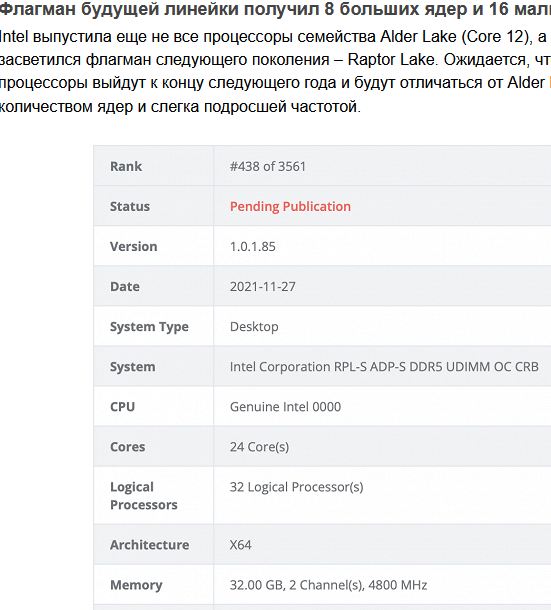The height and width of the screenshot is (610, 551).
Task: Click the CPU row label
Action: click(x=122, y=407)
